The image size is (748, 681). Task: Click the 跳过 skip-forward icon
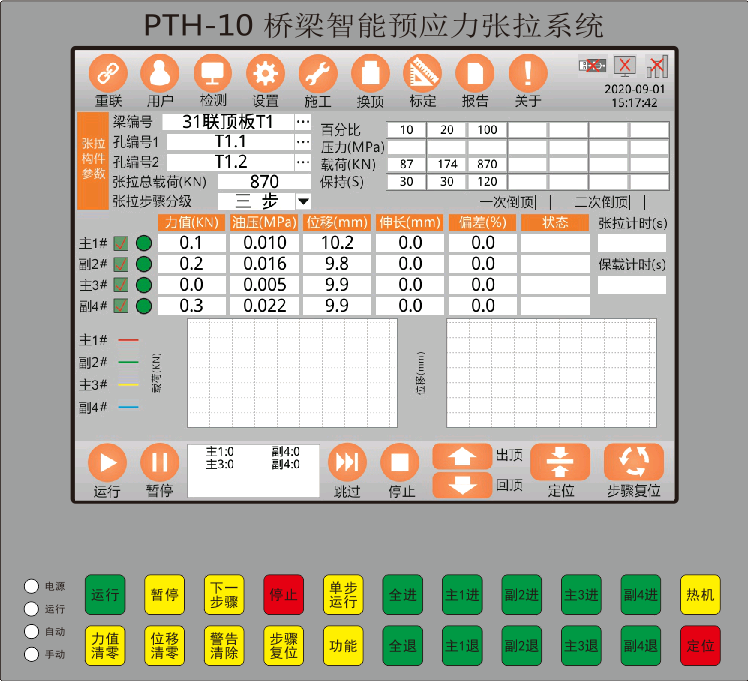tap(348, 463)
